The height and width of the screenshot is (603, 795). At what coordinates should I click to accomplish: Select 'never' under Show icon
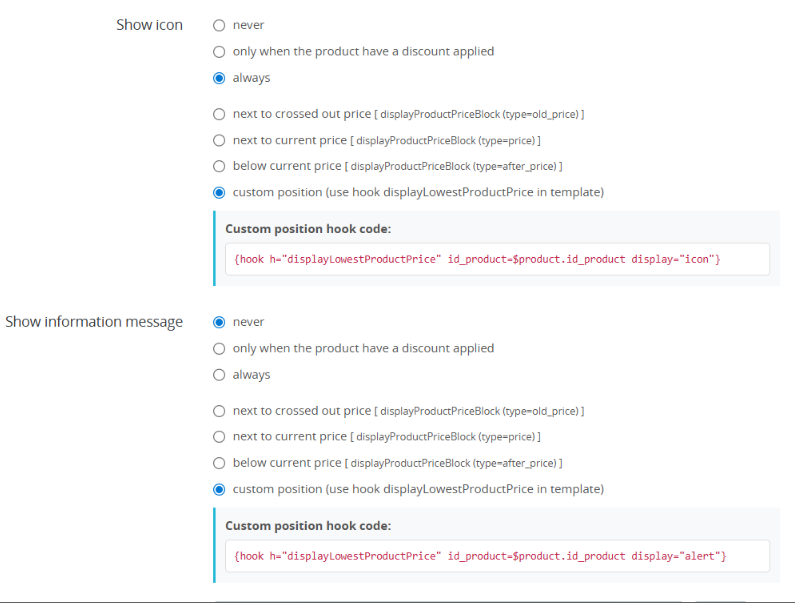[219, 25]
